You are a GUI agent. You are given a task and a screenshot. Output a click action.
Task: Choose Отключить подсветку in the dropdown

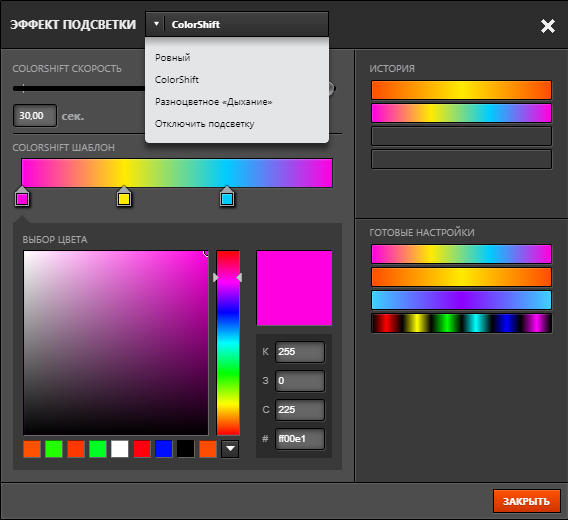click(x=204, y=124)
